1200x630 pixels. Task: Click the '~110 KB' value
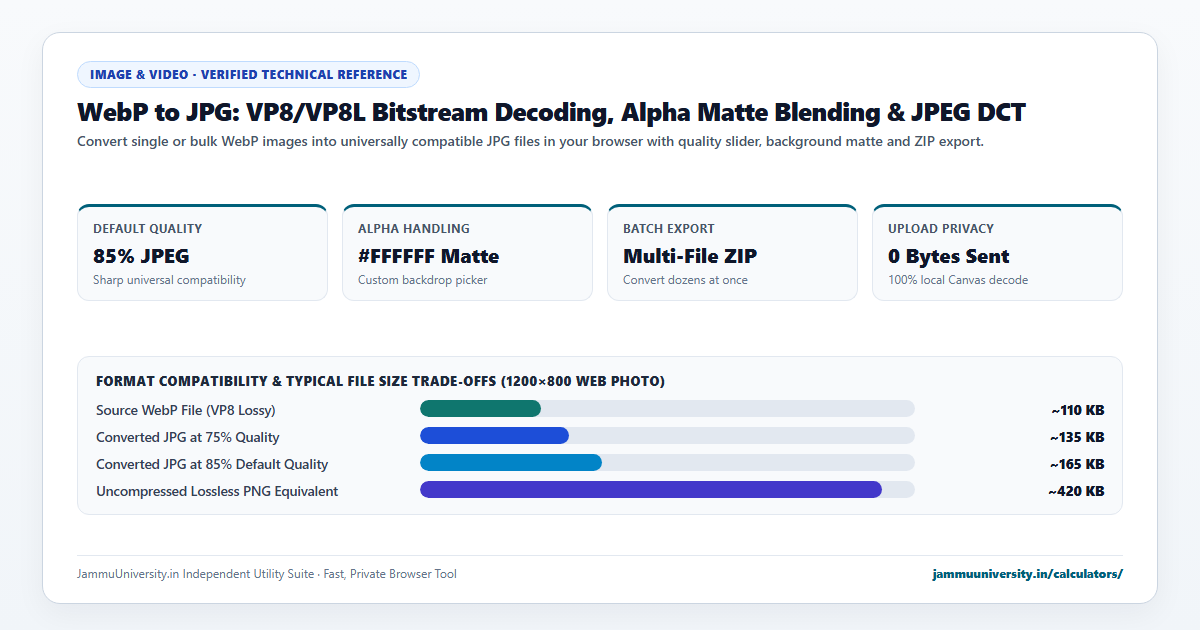coord(1078,410)
